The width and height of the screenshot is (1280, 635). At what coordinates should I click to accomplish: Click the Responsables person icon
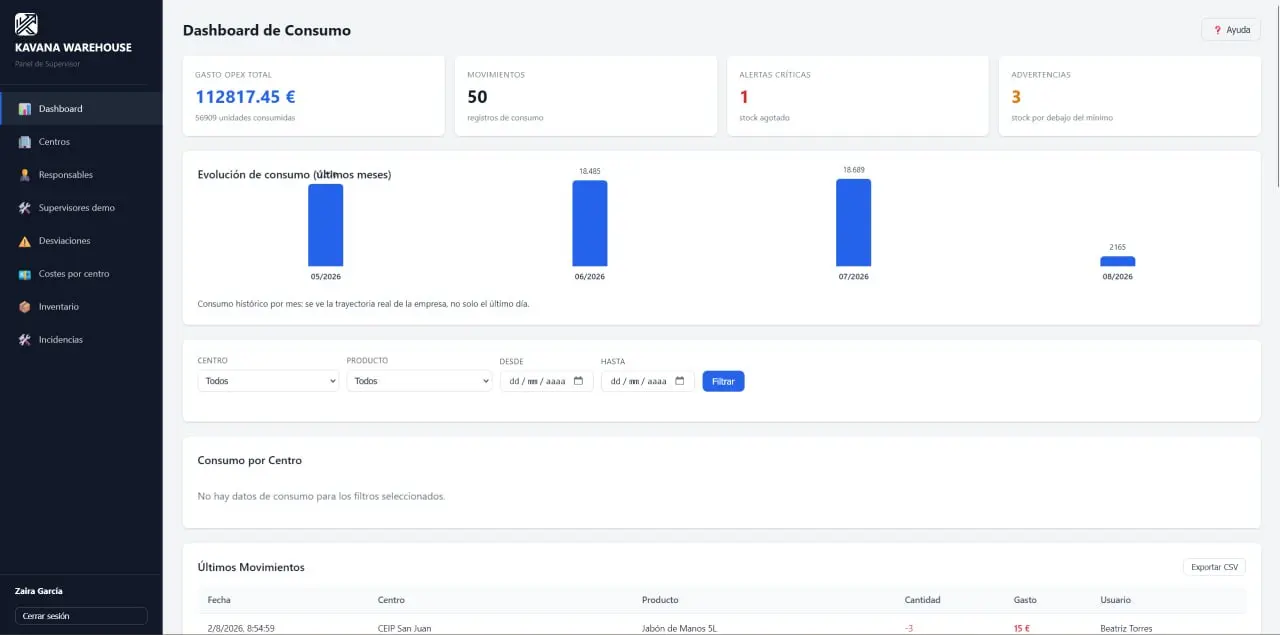coord(25,175)
